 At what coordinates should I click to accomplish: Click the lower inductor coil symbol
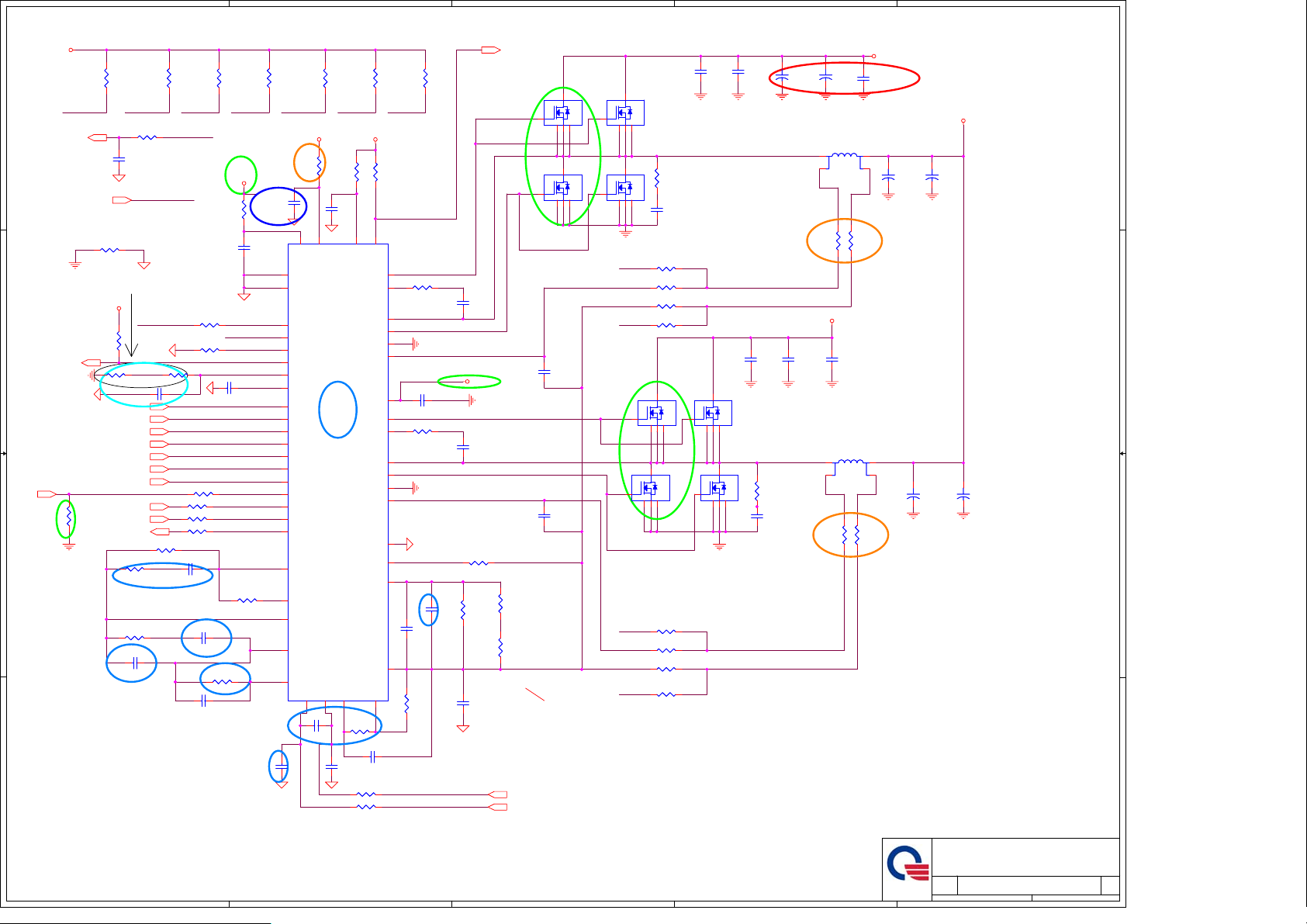tap(850, 463)
